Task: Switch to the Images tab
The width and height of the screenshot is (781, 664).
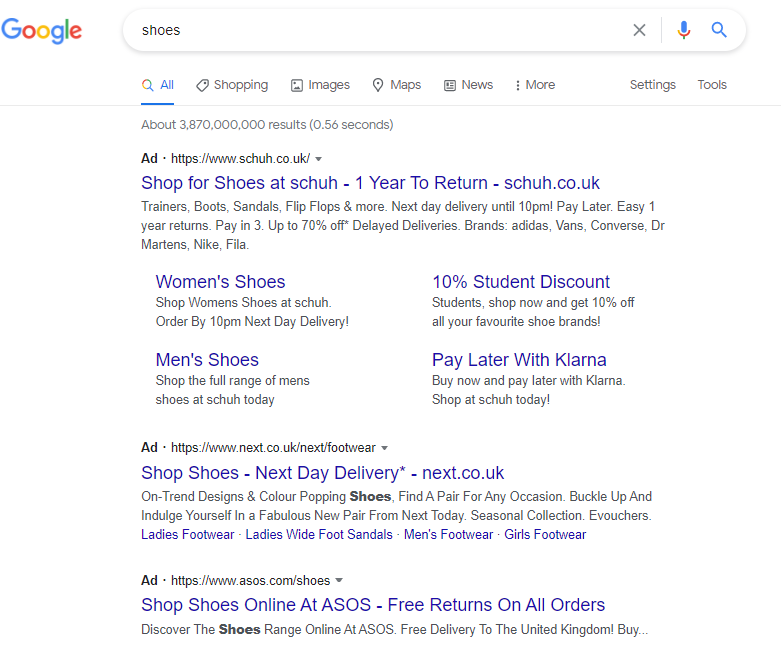Action: click(320, 85)
